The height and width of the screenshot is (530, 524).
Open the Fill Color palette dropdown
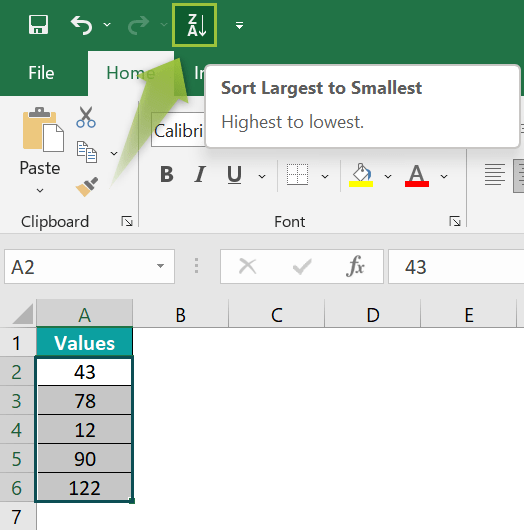coord(388,176)
